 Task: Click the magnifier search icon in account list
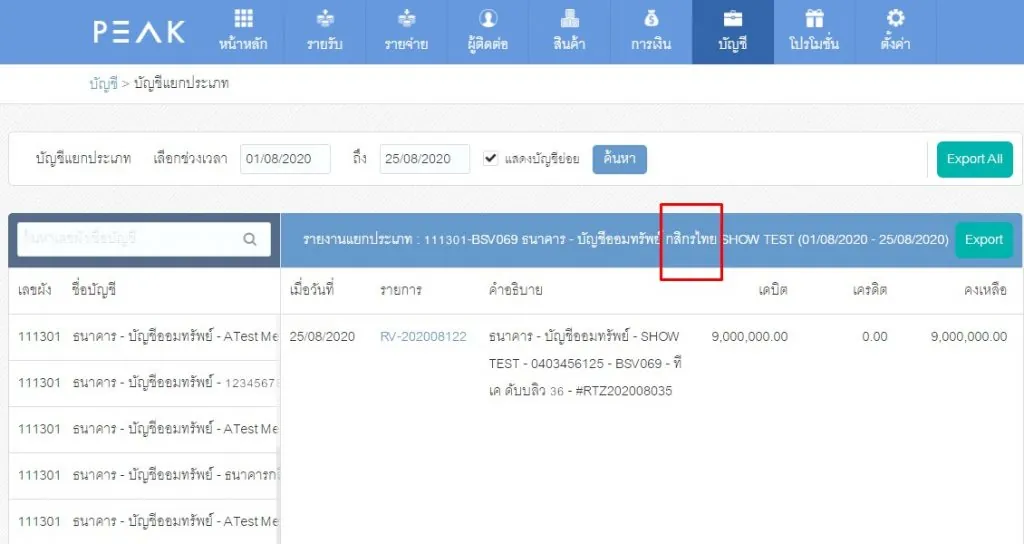tap(250, 240)
